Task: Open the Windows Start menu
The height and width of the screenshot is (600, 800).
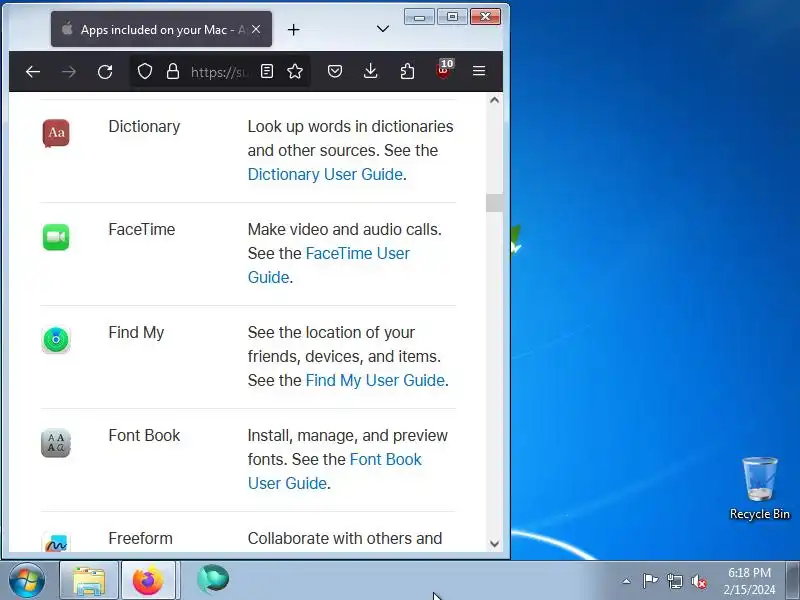Action: pos(27,581)
